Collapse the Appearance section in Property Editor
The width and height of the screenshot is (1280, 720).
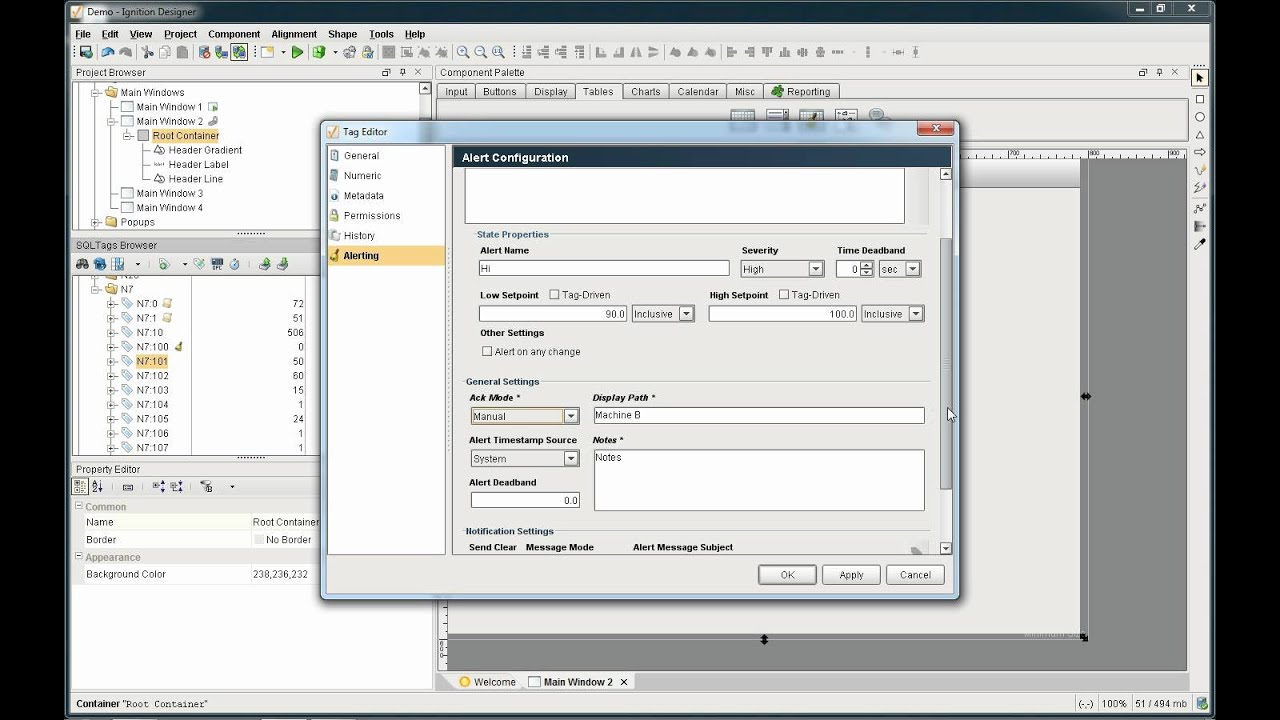click(x=79, y=557)
